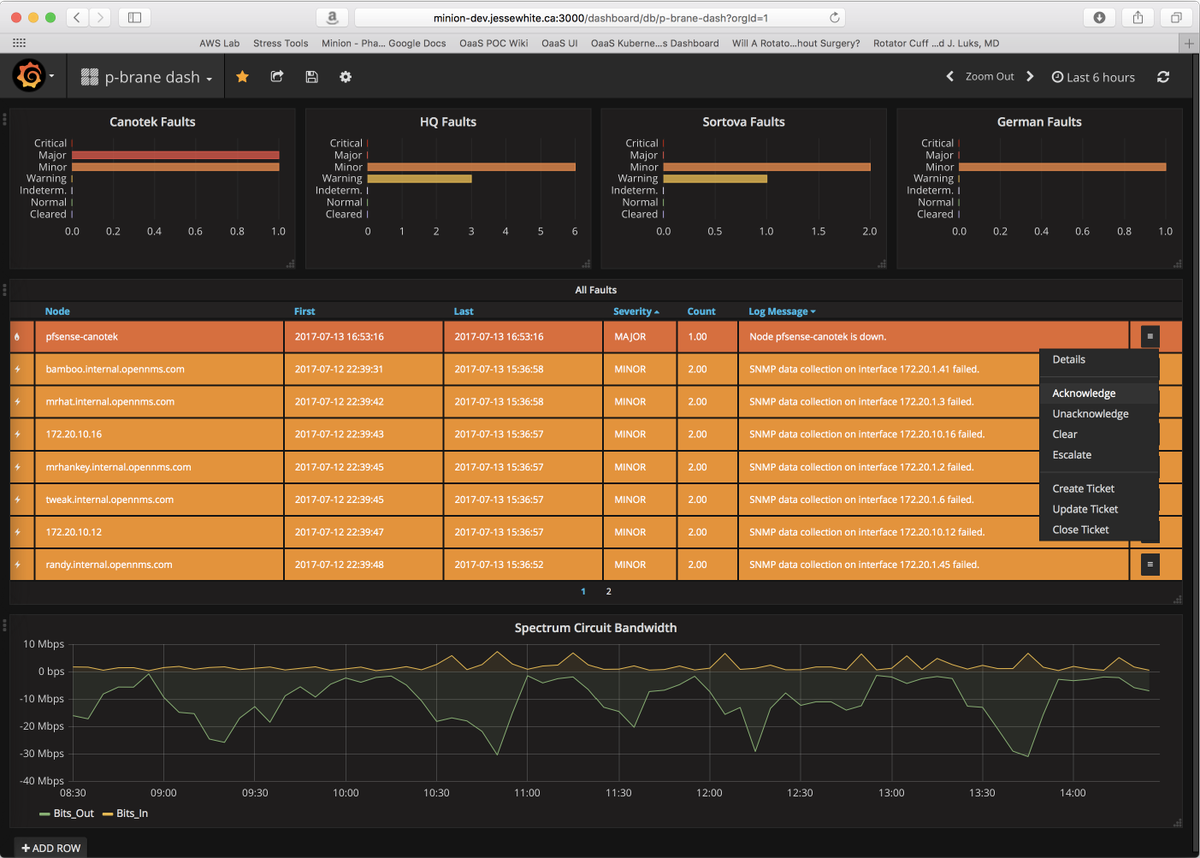Viewport: 1200px width, 858px height.
Task: Open OaaS POC Wiki bookmark
Action: click(x=493, y=43)
